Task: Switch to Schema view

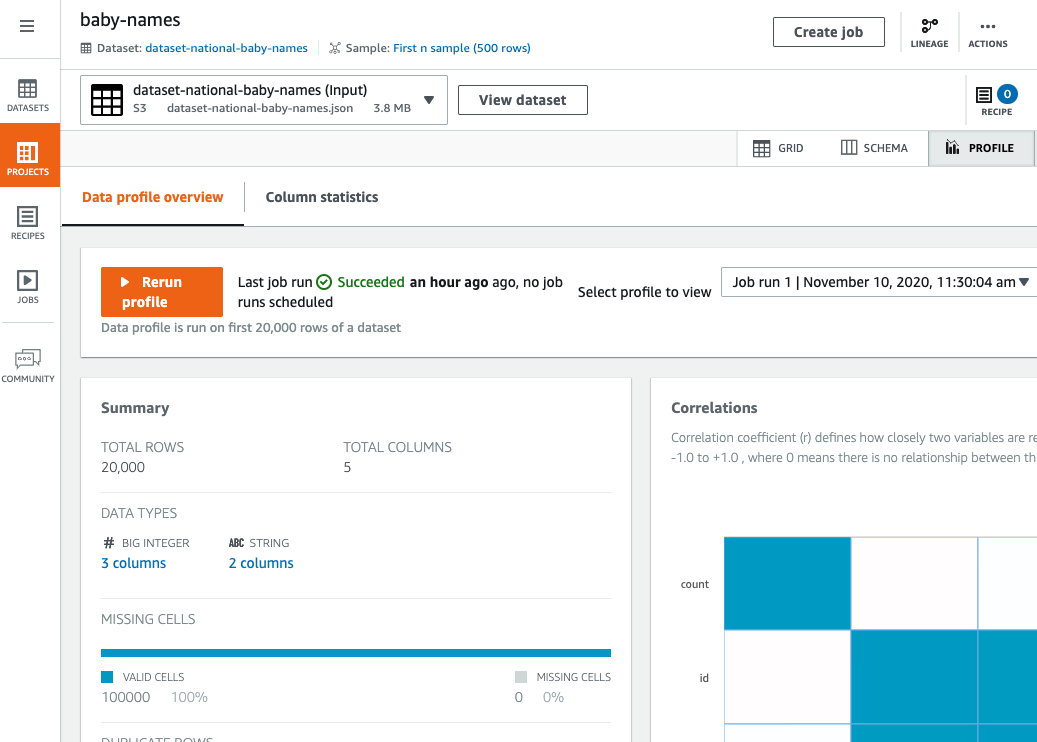Action: (x=874, y=148)
